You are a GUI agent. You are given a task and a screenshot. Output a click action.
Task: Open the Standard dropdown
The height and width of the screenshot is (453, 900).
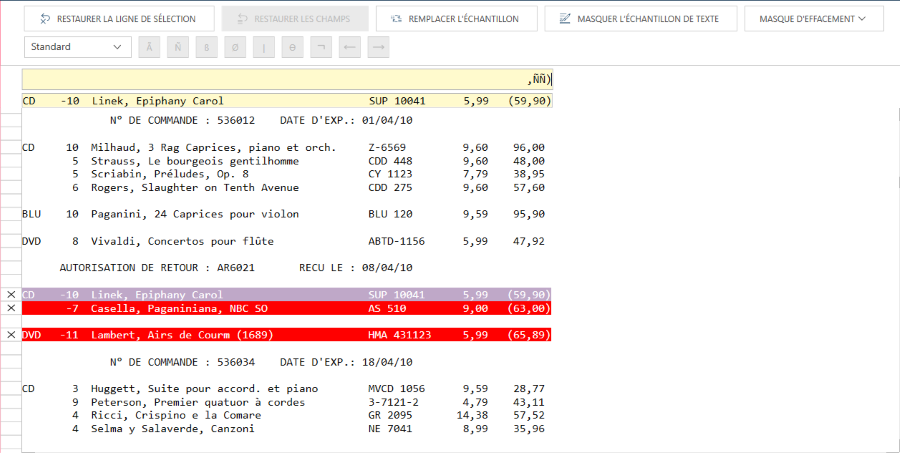[x=77, y=47]
